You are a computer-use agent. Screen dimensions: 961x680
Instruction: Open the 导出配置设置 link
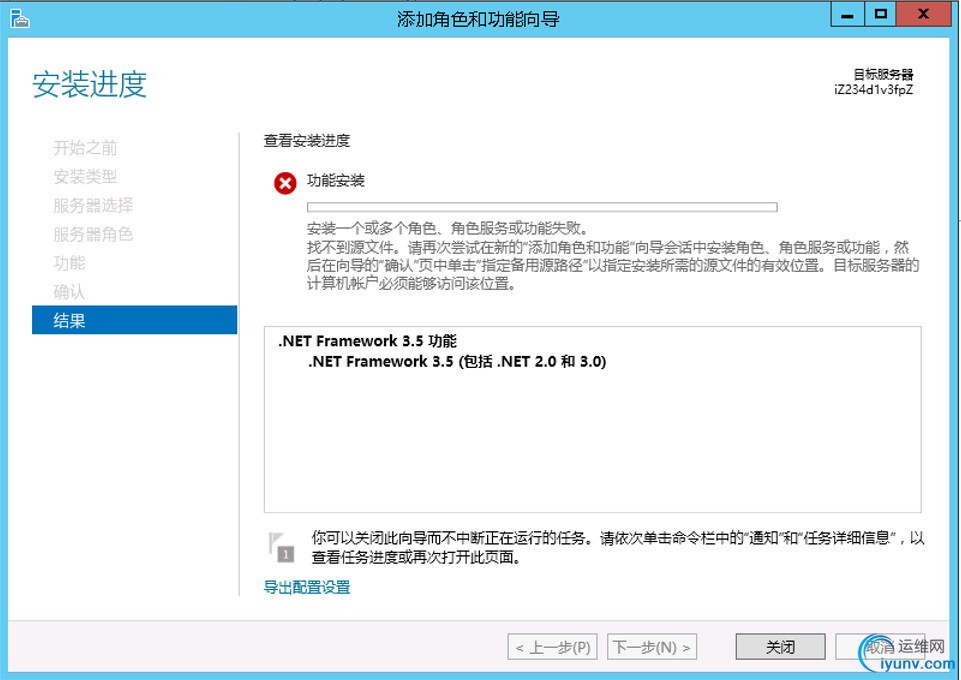coord(307,587)
